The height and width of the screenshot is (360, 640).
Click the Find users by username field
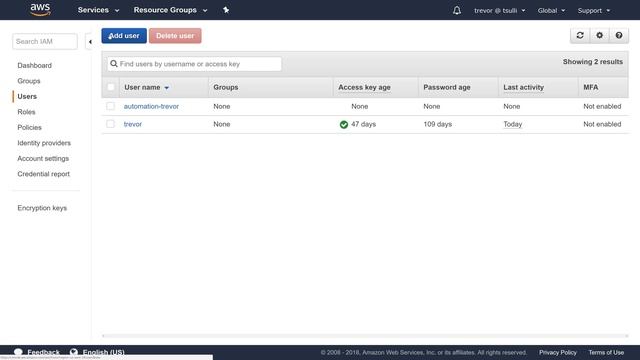(x=194, y=64)
